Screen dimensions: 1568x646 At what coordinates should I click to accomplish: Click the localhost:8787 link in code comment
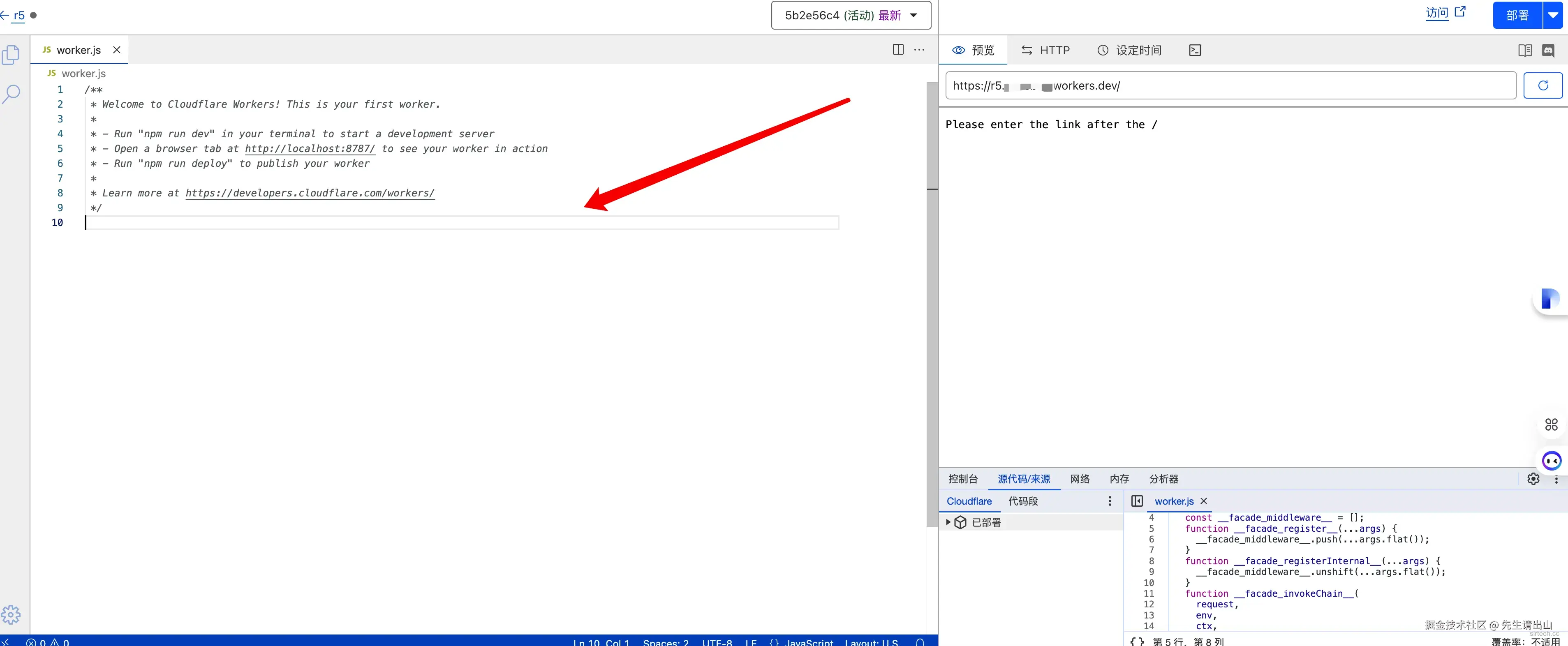pyautogui.click(x=310, y=148)
